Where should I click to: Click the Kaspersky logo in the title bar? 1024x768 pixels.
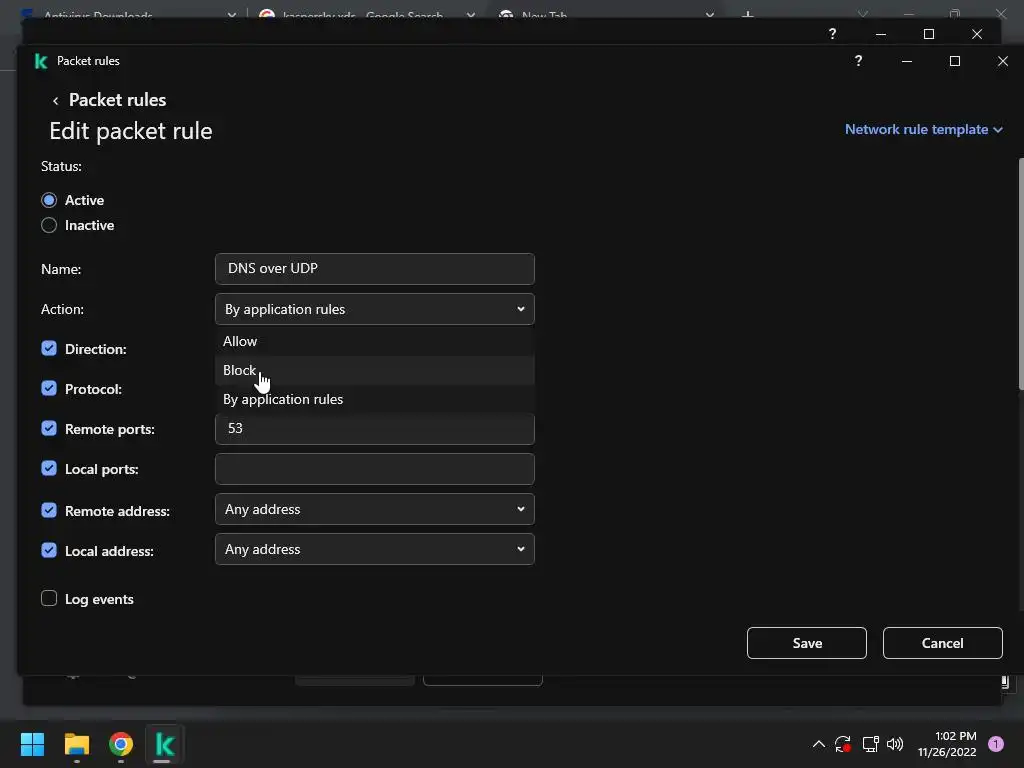point(40,61)
